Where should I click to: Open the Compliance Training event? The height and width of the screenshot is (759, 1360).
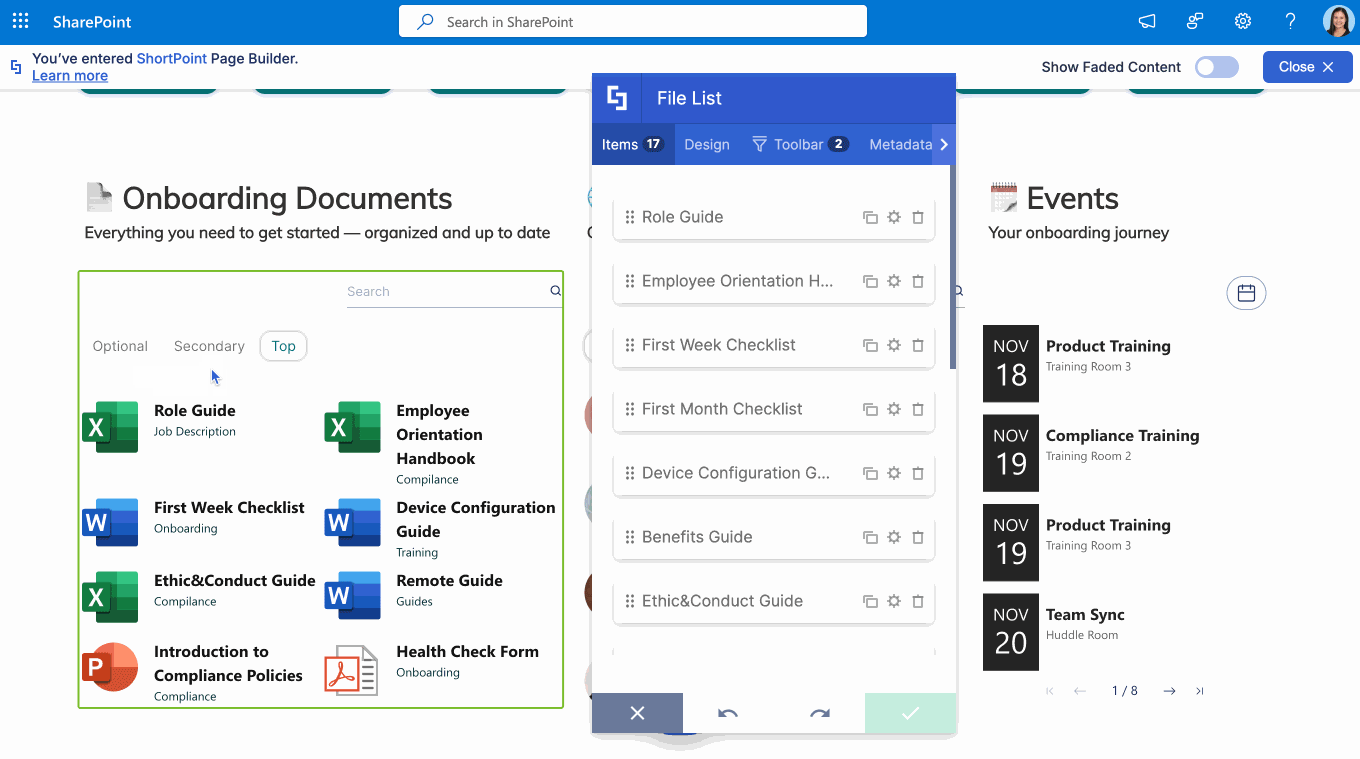[x=1122, y=436]
